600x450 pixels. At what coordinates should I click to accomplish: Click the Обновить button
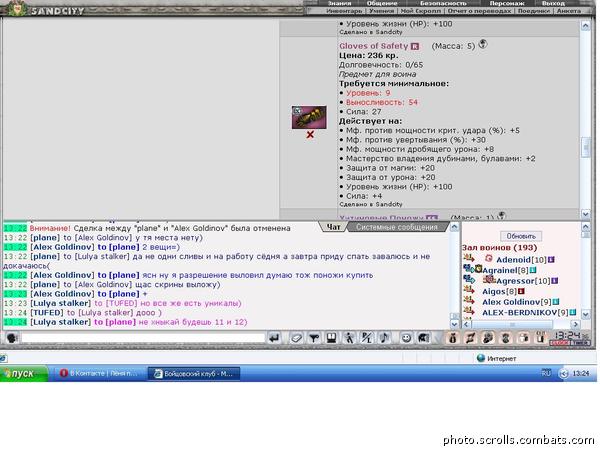click(x=521, y=236)
